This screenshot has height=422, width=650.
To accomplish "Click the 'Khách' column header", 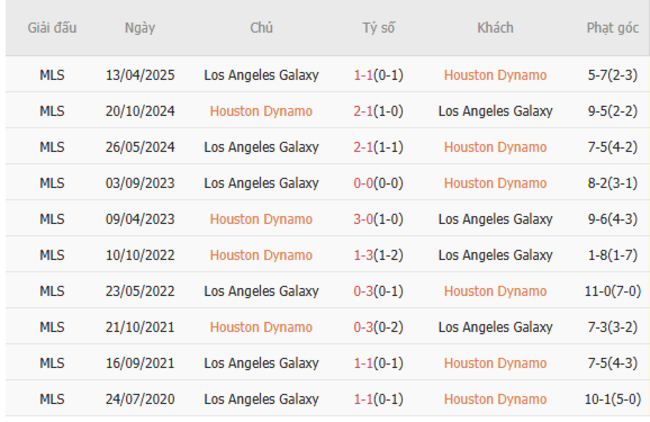I will [495, 28].
